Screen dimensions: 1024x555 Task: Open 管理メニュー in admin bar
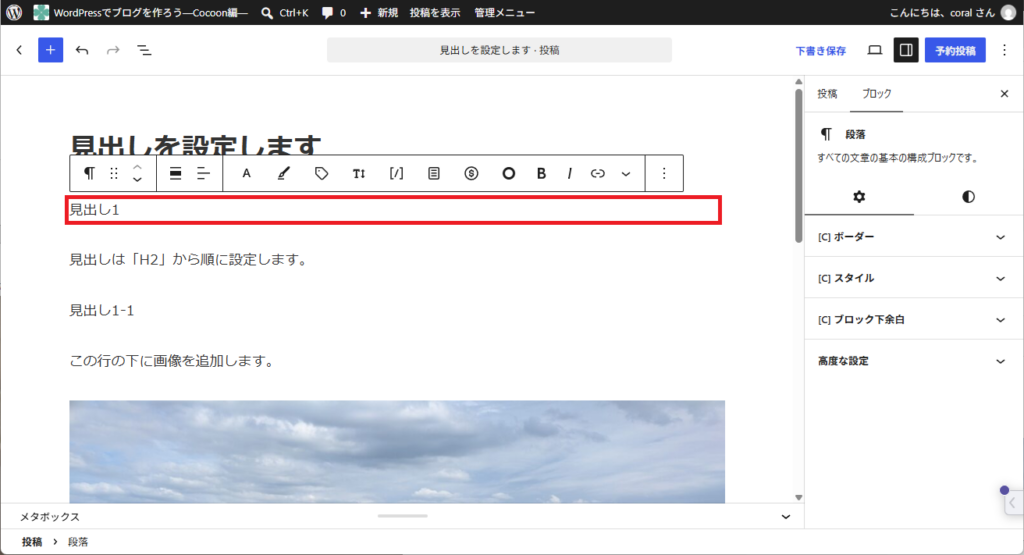[504, 12]
